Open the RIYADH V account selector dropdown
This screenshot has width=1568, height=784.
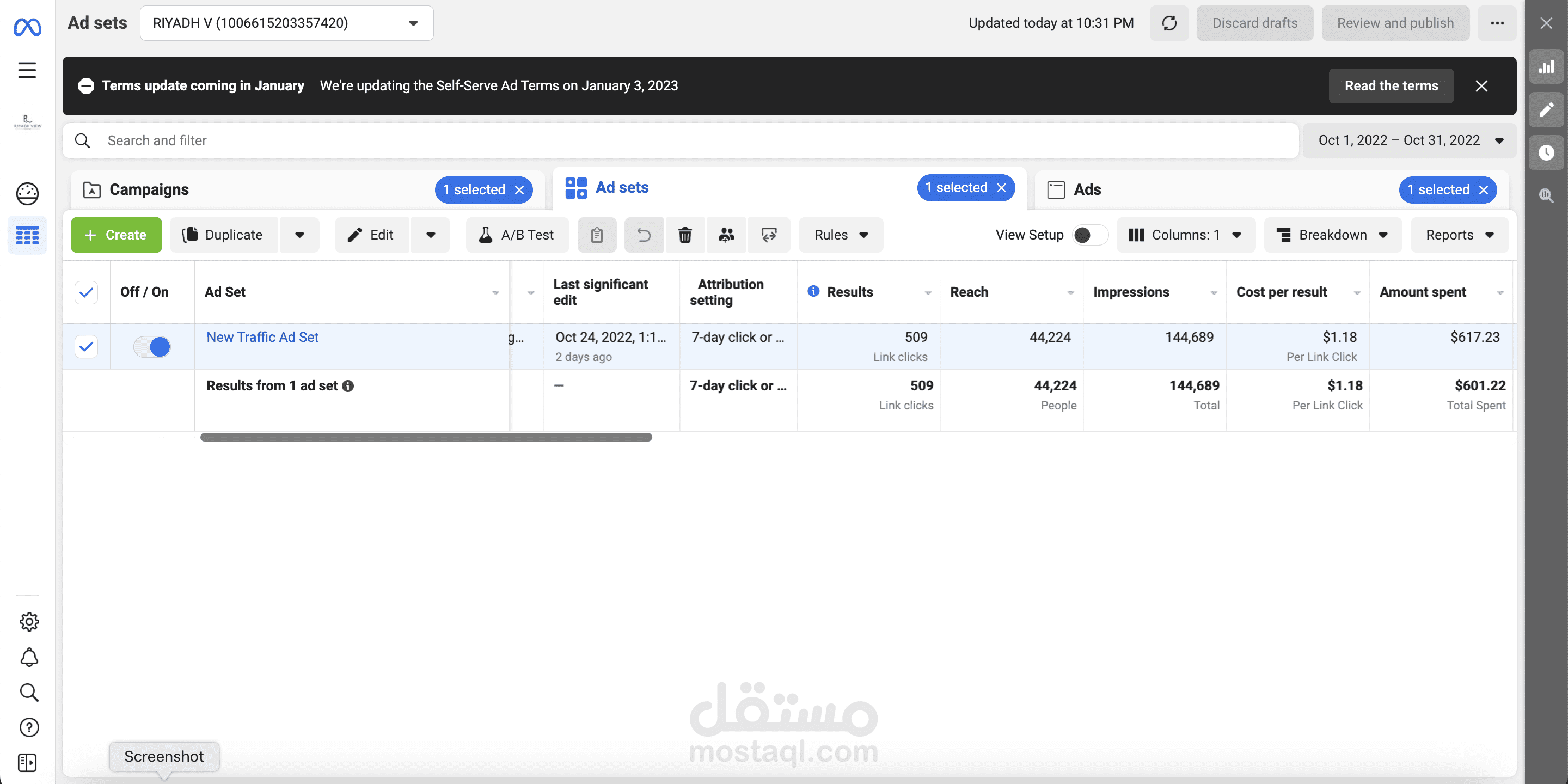(x=286, y=23)
